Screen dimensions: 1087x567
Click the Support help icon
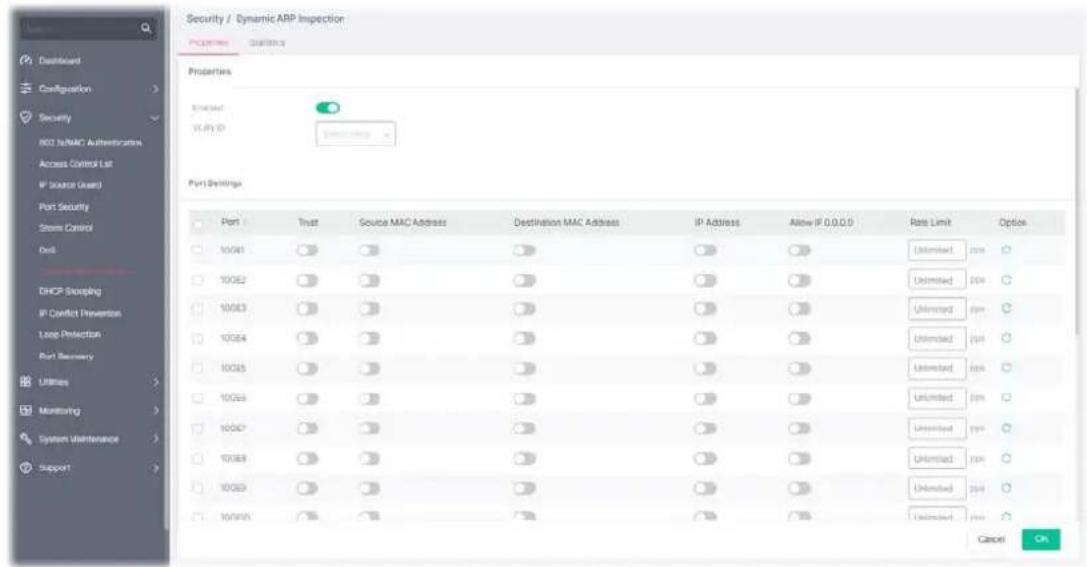coord(26,467)
